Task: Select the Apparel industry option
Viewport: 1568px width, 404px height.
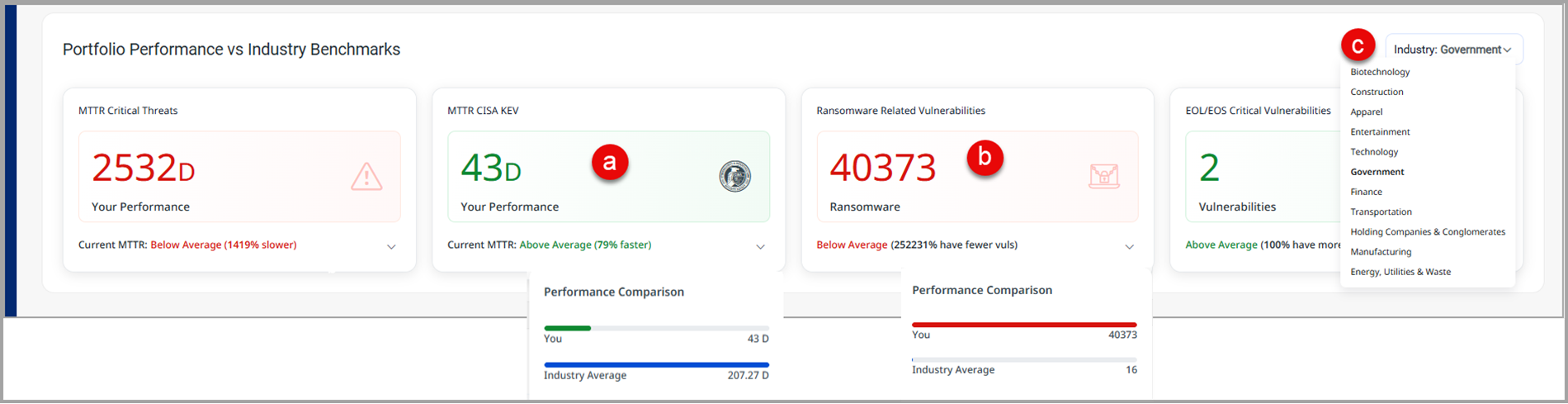Action: 1367,112
